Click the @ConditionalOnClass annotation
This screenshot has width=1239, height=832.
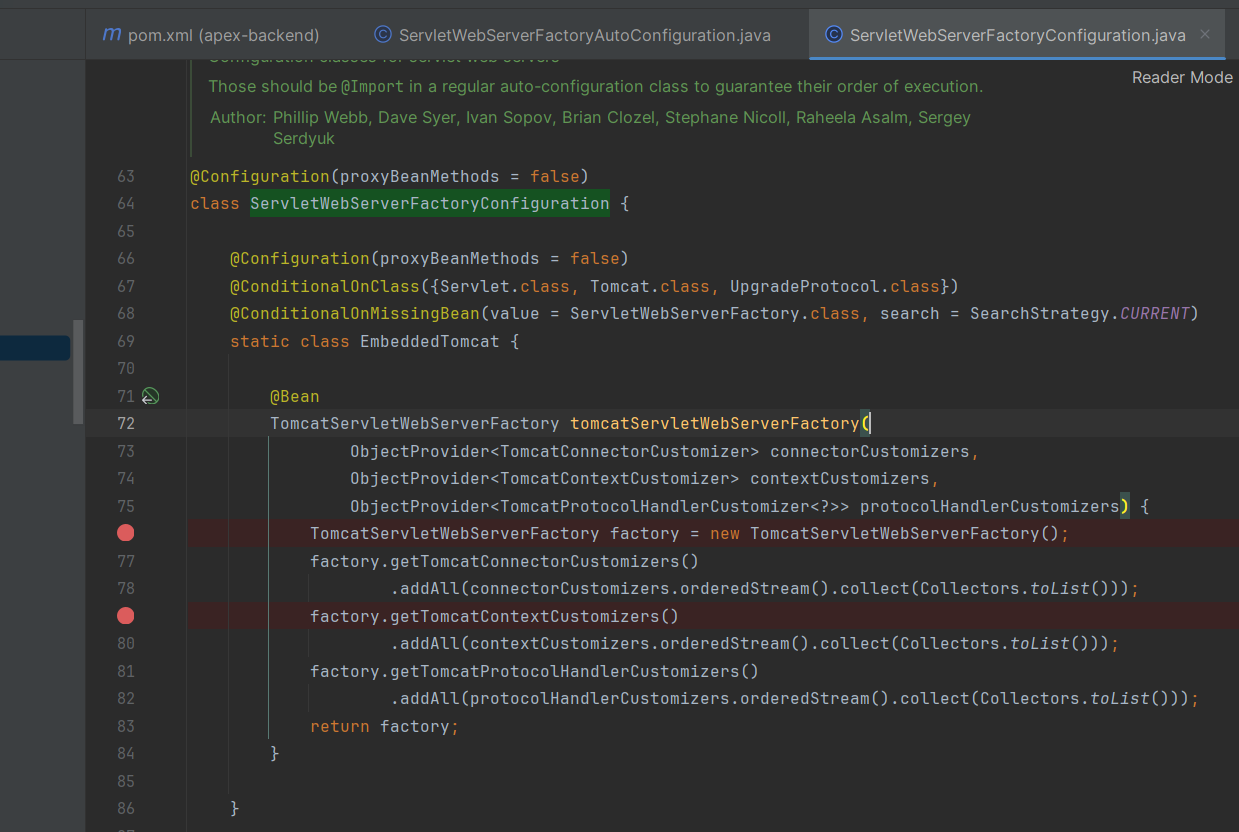pos(324,286)
